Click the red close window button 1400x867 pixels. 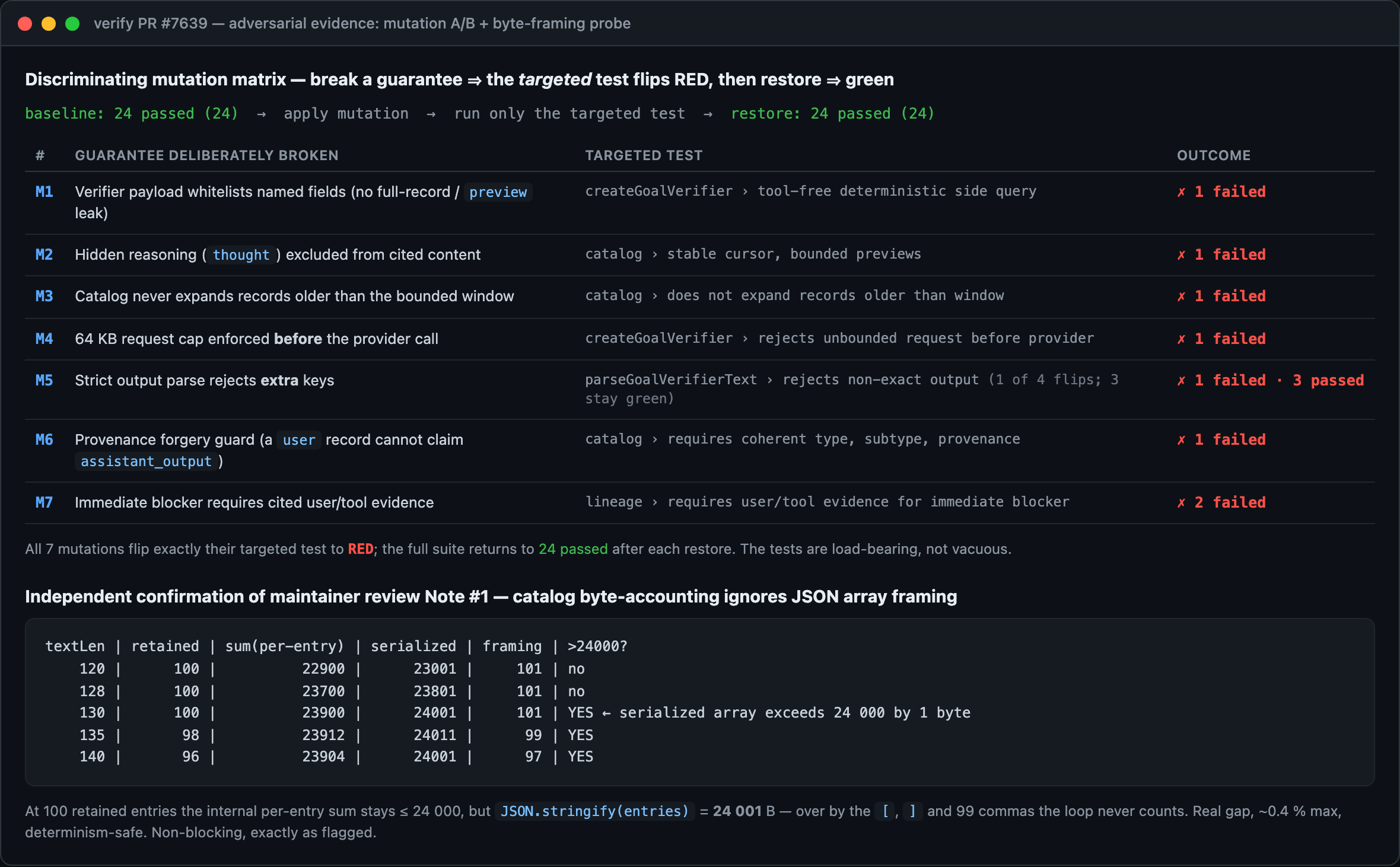click(x=25, y=24)
